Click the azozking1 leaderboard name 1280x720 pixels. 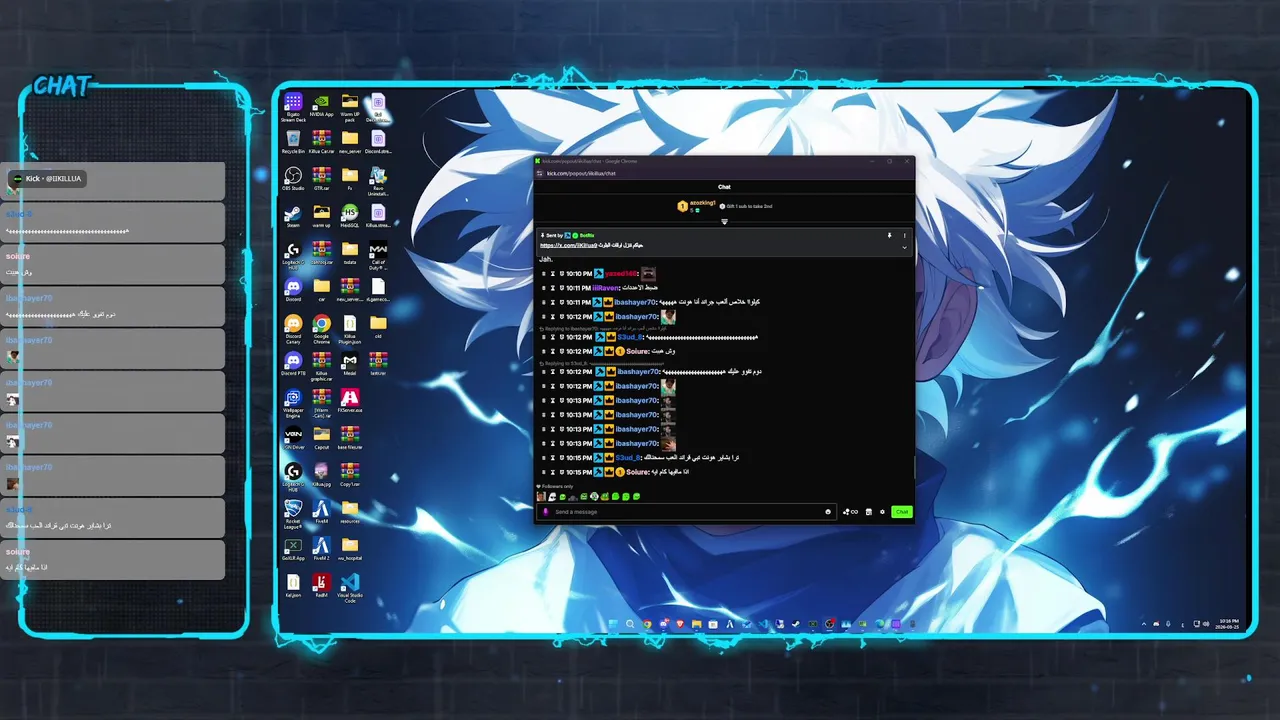pyautogui.click(x=703, y=203)
